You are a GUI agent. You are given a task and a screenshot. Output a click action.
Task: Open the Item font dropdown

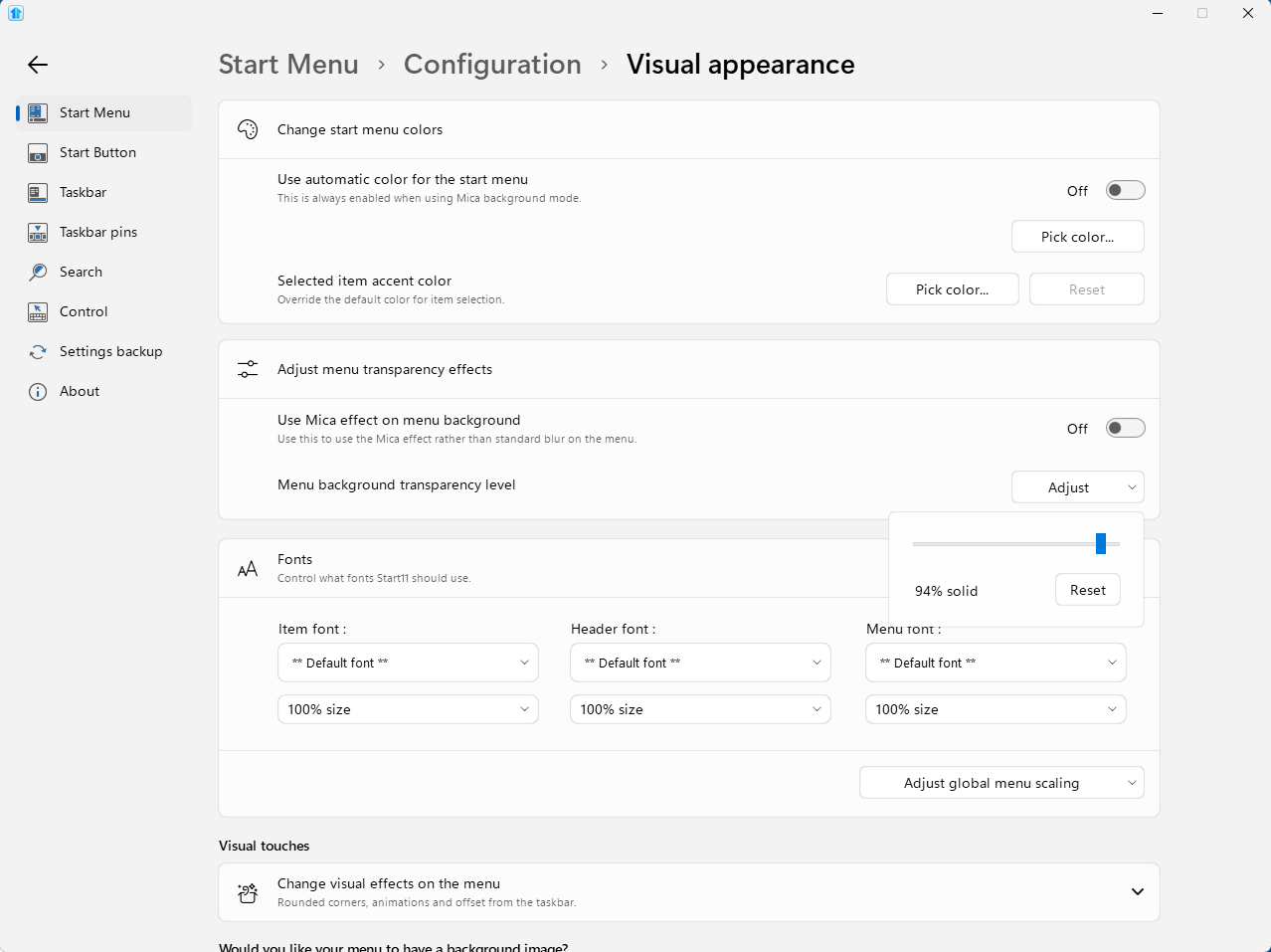click(408, 663)
